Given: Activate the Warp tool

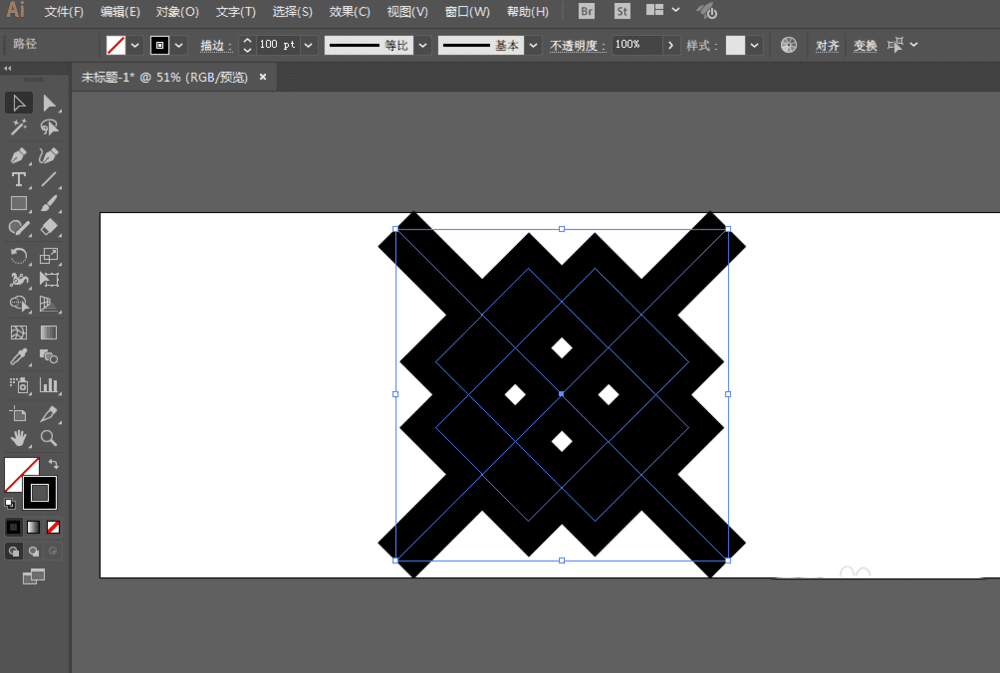Looking at the screenshot, I should (18, 279).
